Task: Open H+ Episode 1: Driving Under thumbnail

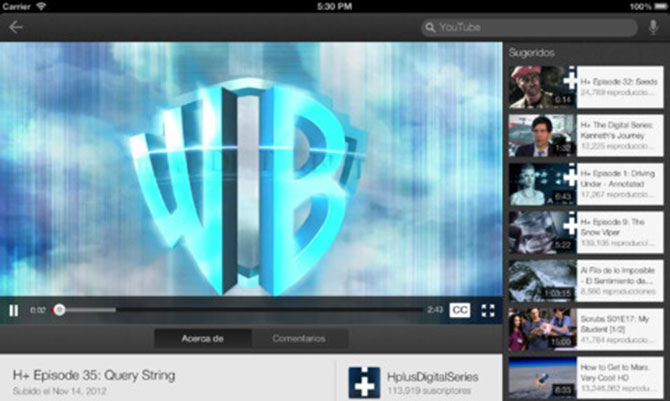Action: click(542, 184)
